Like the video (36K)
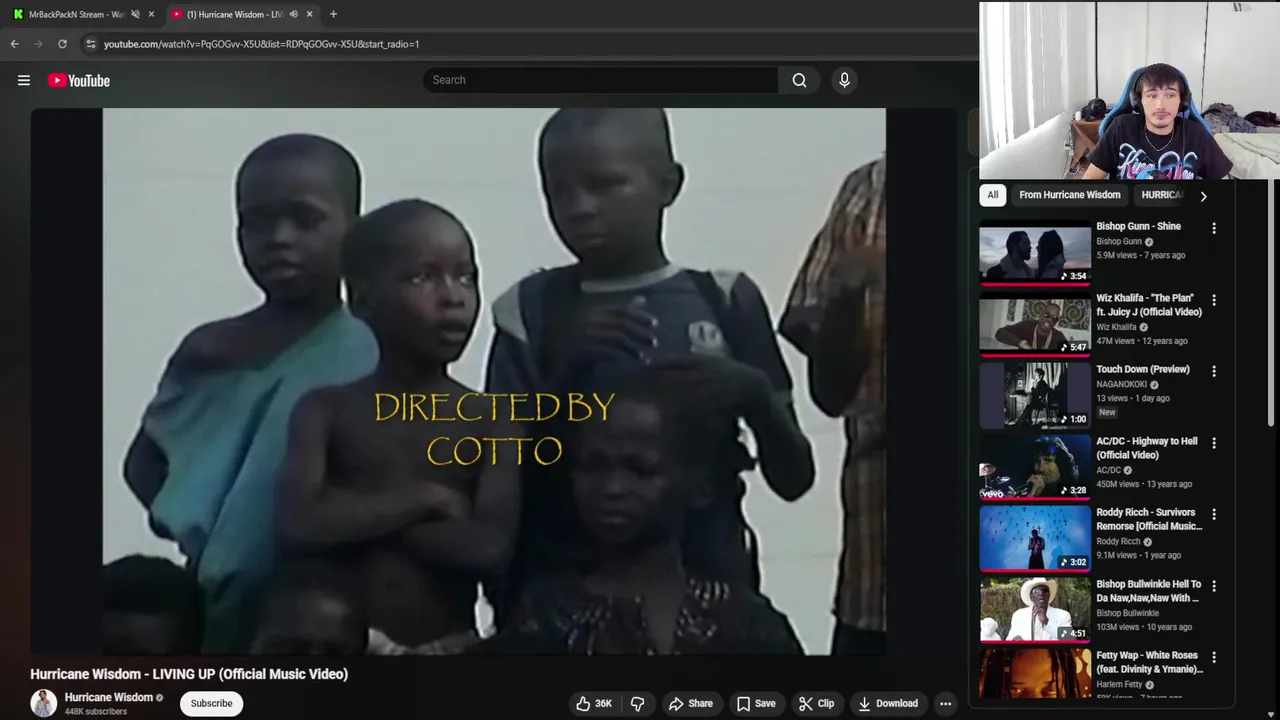The width and height of the screenshot is (1280, 720). (x=594, y=703)
